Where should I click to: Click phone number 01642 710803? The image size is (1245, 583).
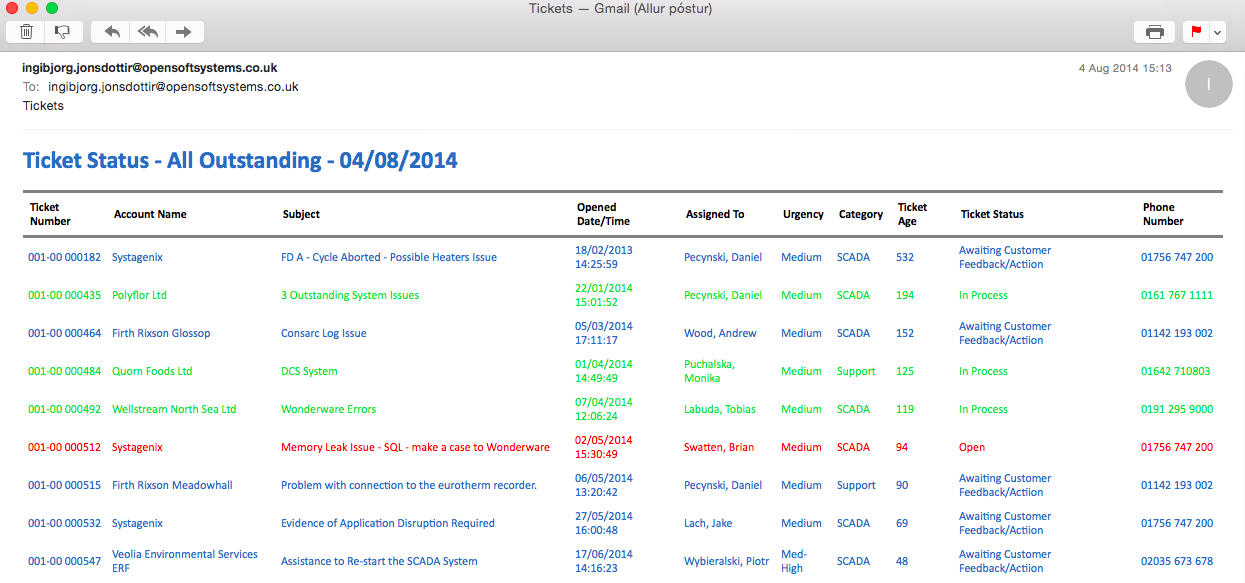pyautogui.click(x=1176, y=371)
